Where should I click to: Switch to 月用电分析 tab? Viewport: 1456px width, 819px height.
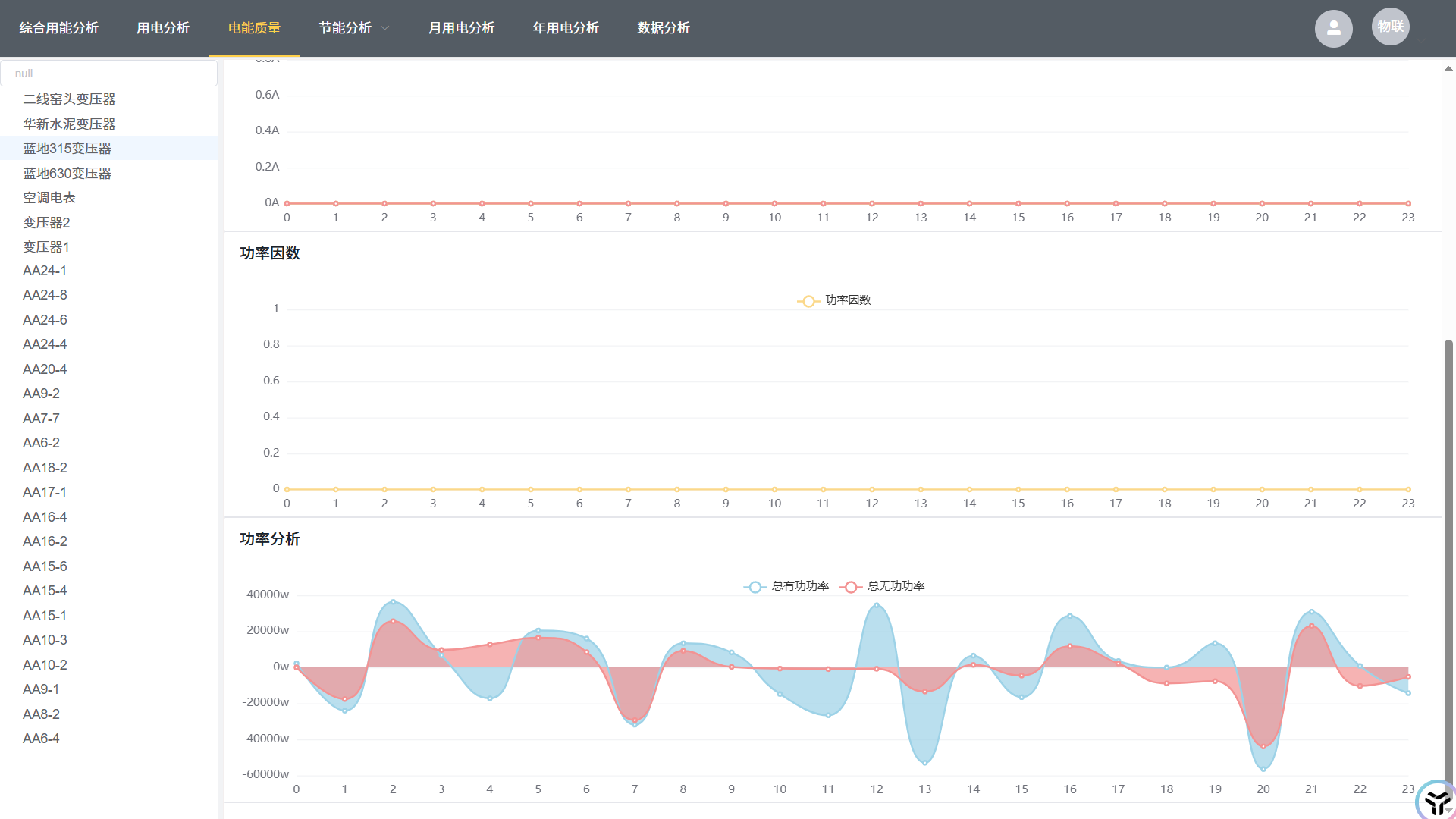click(461, 28)
